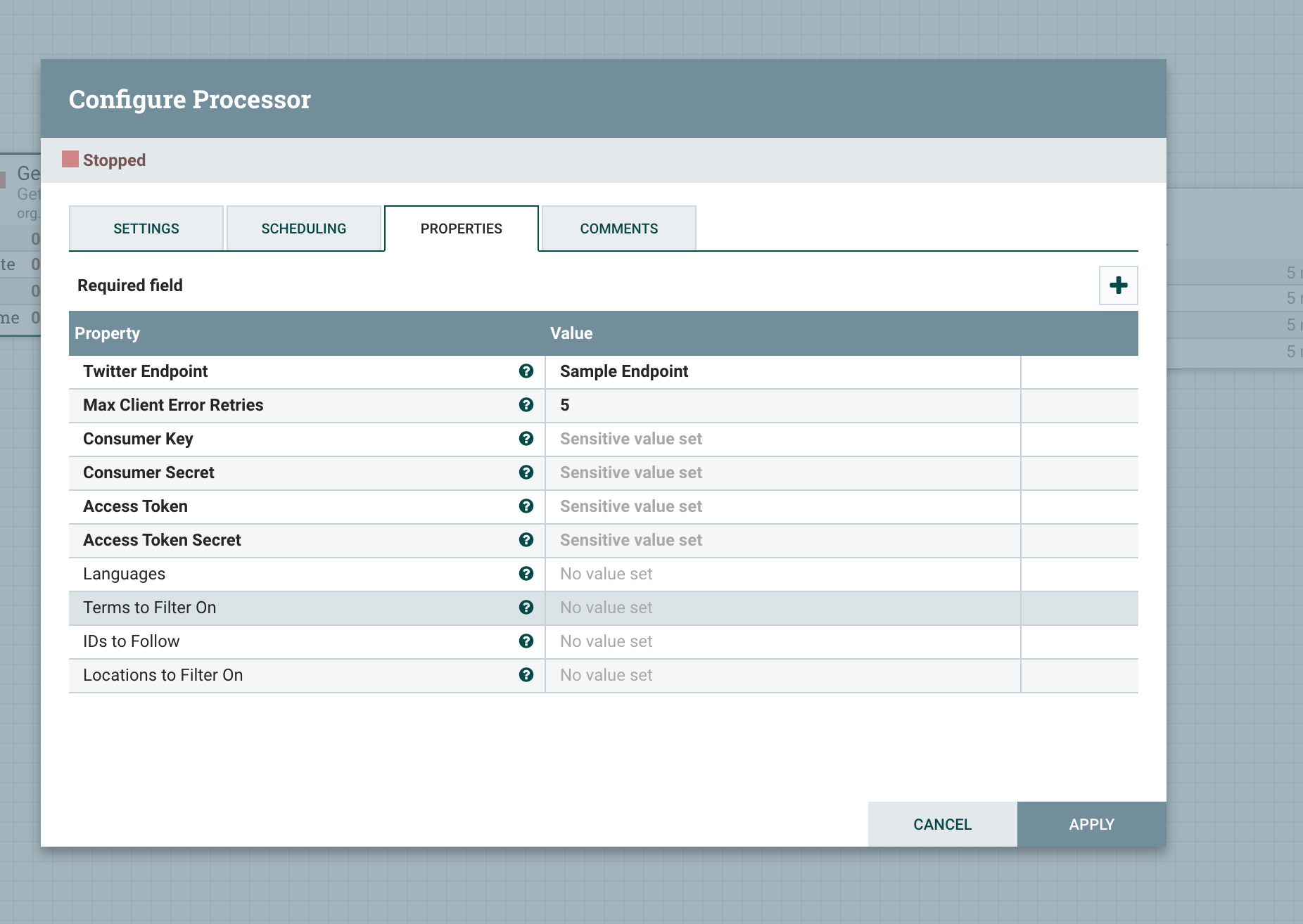Open help for Access Token Secret

coord(527,540)
